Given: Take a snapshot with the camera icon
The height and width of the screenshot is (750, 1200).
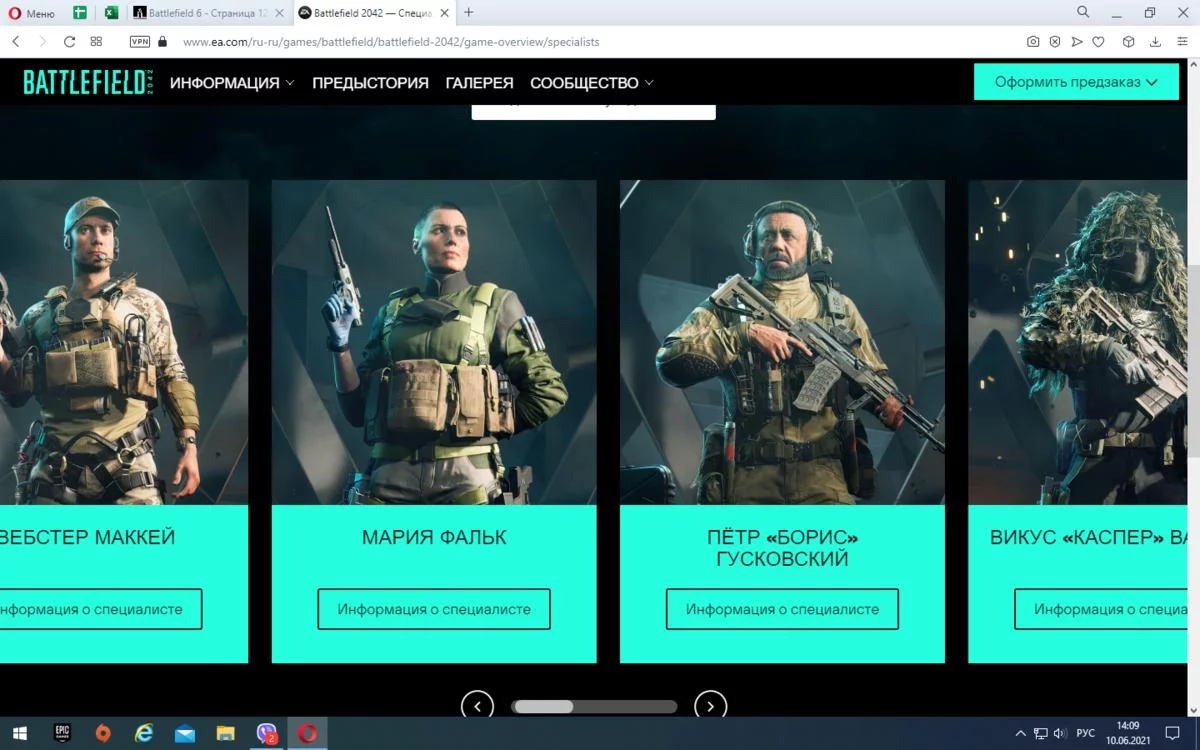Looking at the screenshot, I should click(1033, 42).
